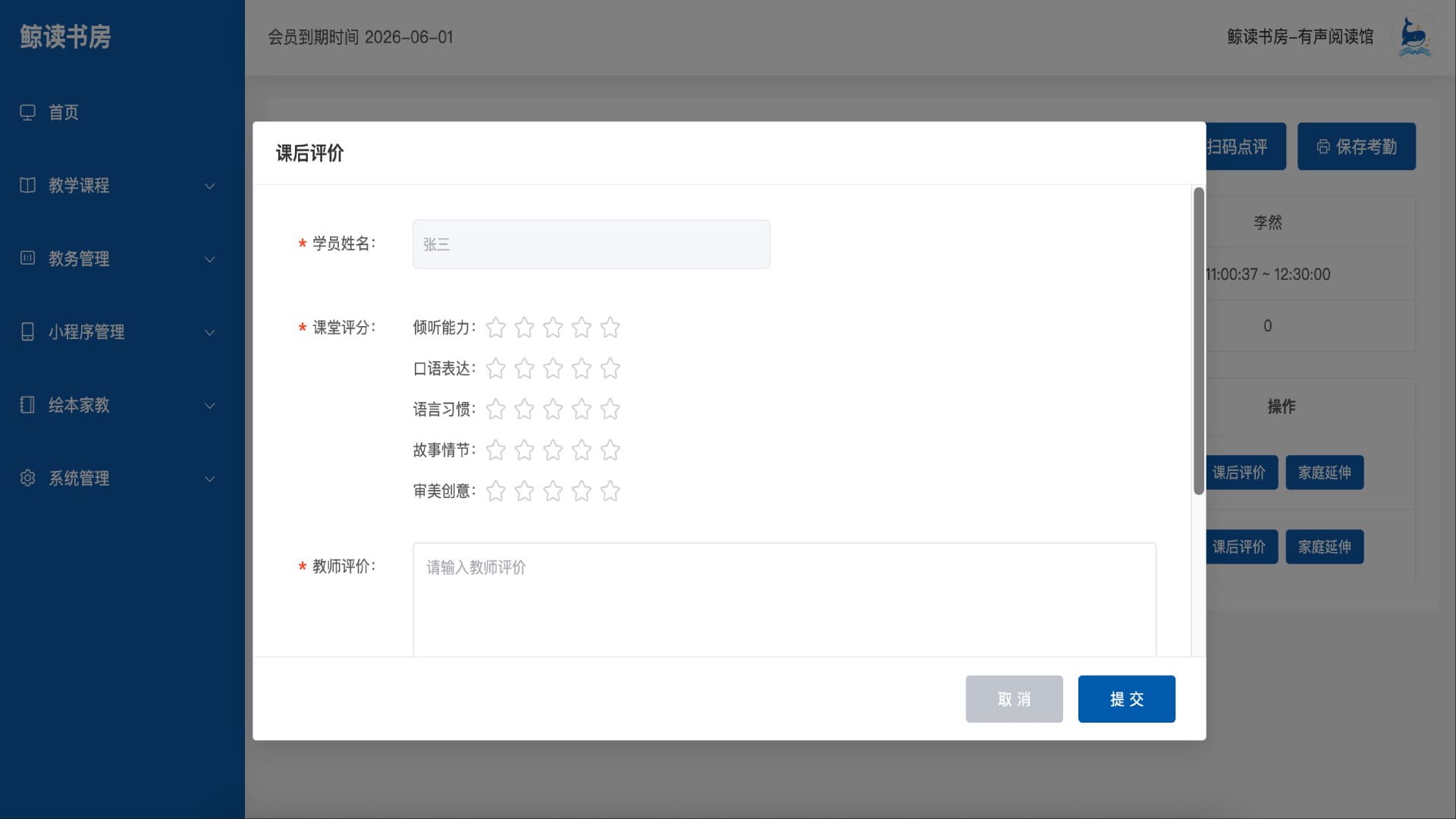Click the 小程序管理 phone icon

28,331
